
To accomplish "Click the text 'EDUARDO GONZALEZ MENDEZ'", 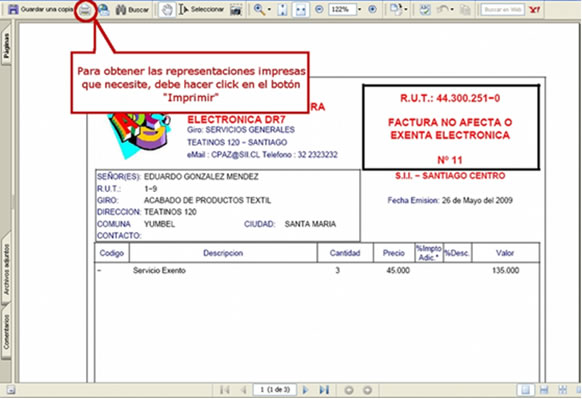I will pyautogui.click(x=201, y=177).
